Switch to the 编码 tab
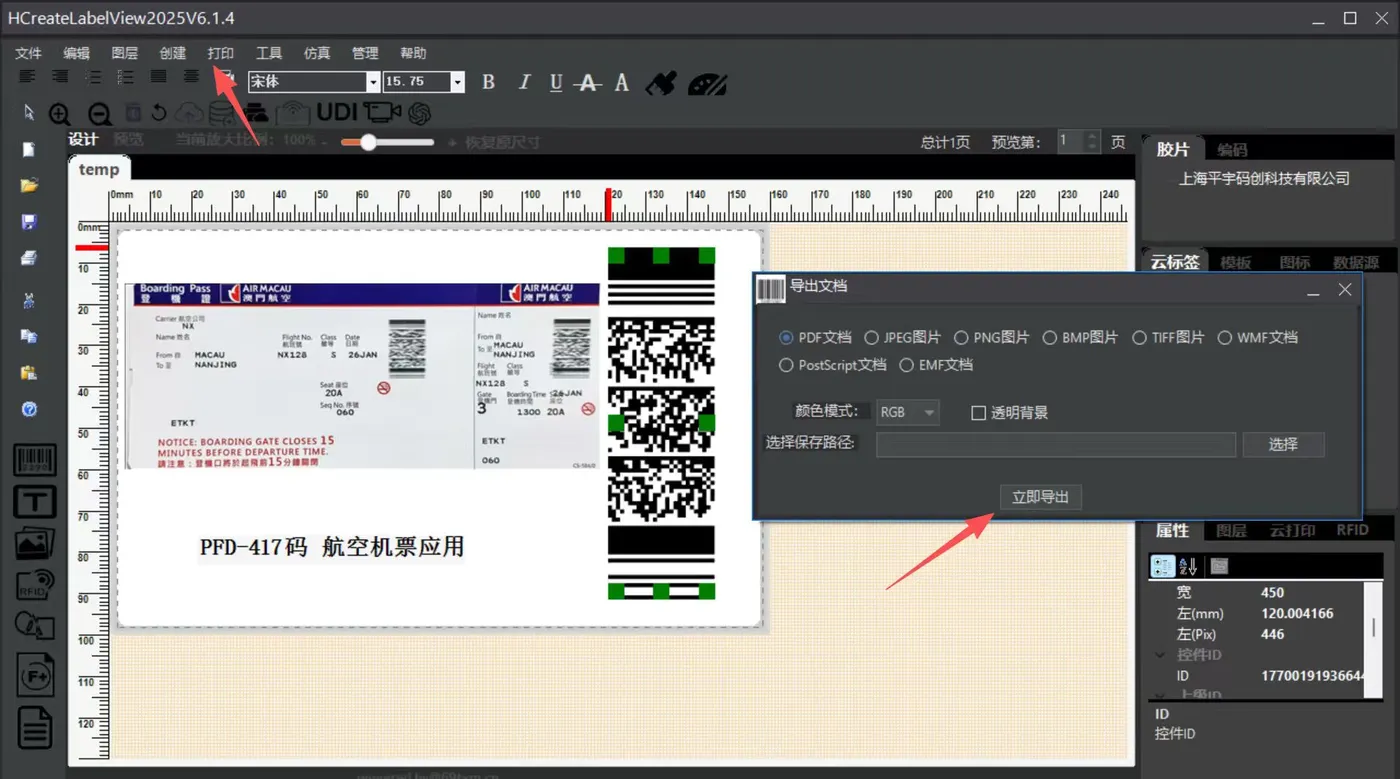The height and width of the screenshot is (779, 1400). (x=1232, y=150)
